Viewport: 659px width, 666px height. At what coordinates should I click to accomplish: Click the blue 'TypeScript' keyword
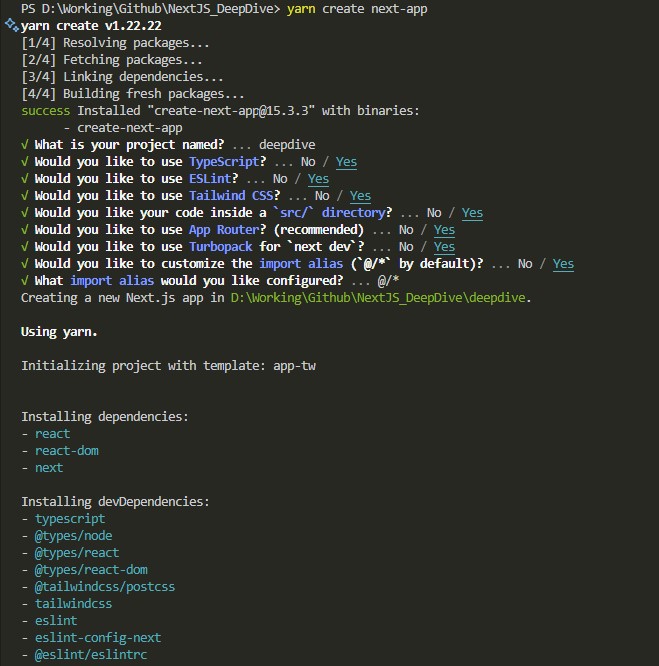224,162
